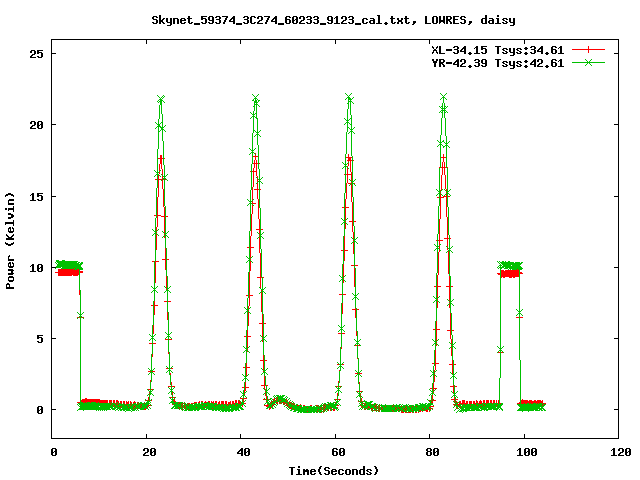Click legend entry YR-42.39 Tsys:42.61
The height and width of the screenshot is (480, 640).
click(498, 63)
